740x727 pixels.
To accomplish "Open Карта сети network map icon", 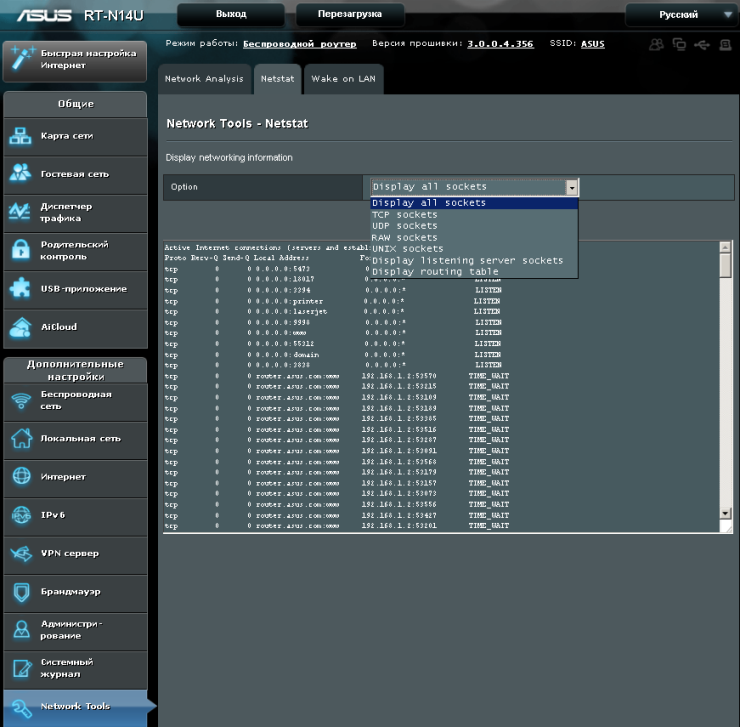I will pos(20,136).
